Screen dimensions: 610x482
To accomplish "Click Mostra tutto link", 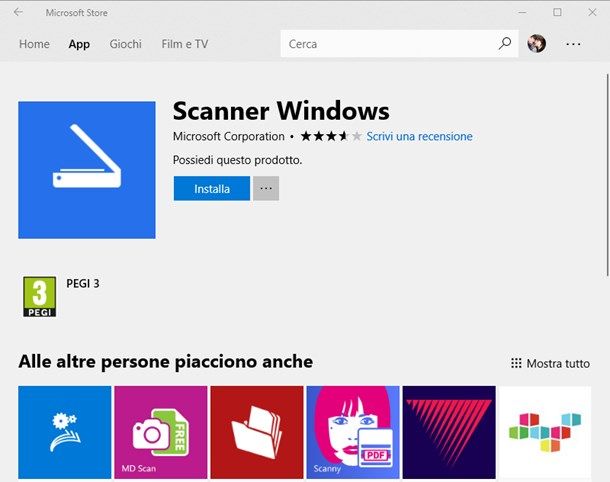I will (x=550, y=364).
